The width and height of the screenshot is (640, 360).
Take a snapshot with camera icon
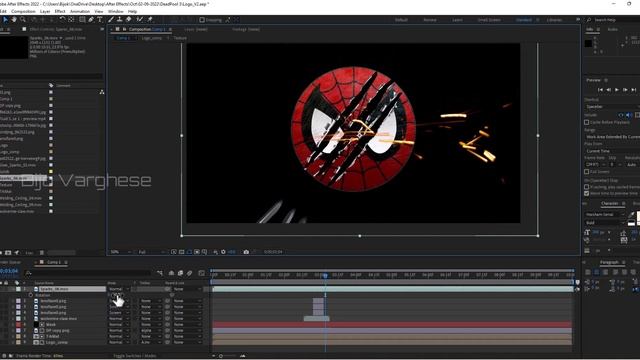pyautogui.click(x=246, y=252)
